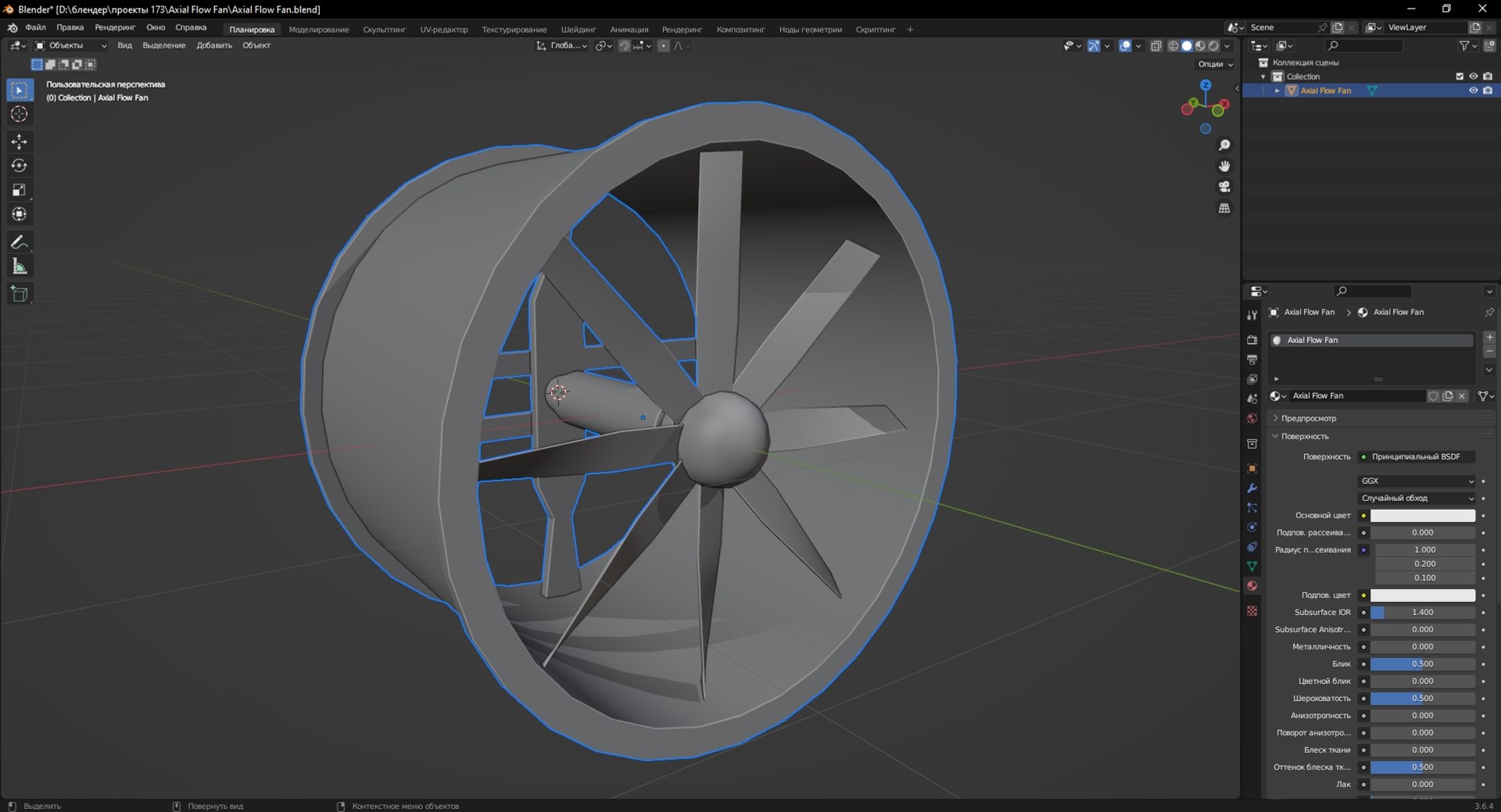Toggle Collection exclude checkbox in outliner
The height and width of the screenshot is (812, 1501).
[1459, 77]
